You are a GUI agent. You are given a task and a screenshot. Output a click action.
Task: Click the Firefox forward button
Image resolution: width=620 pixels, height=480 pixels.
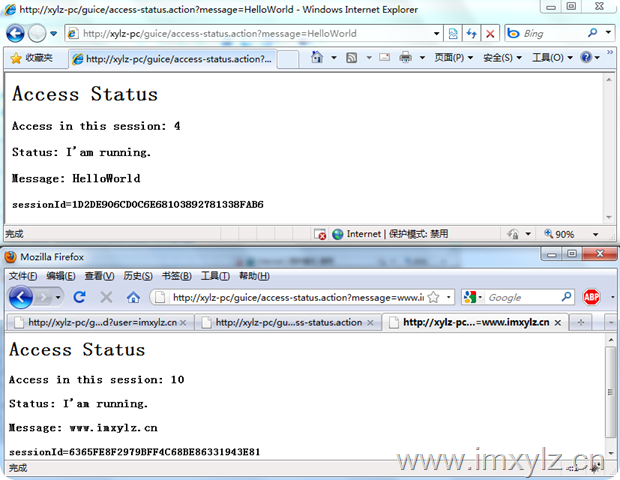43,297
